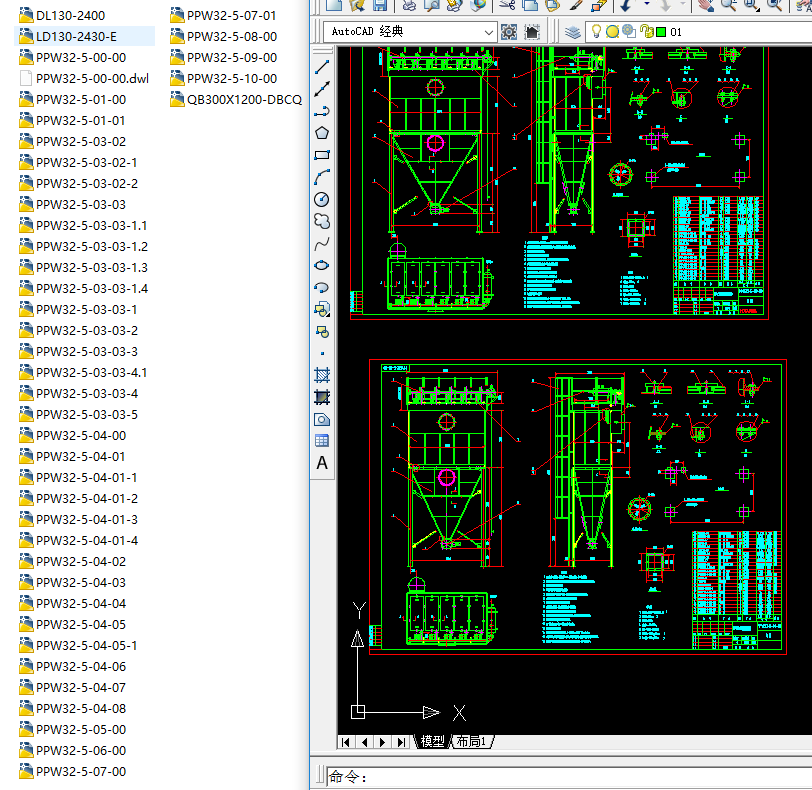Open the Undo history dropdown arrow
The image size is (812, 790).
(646, 6)
